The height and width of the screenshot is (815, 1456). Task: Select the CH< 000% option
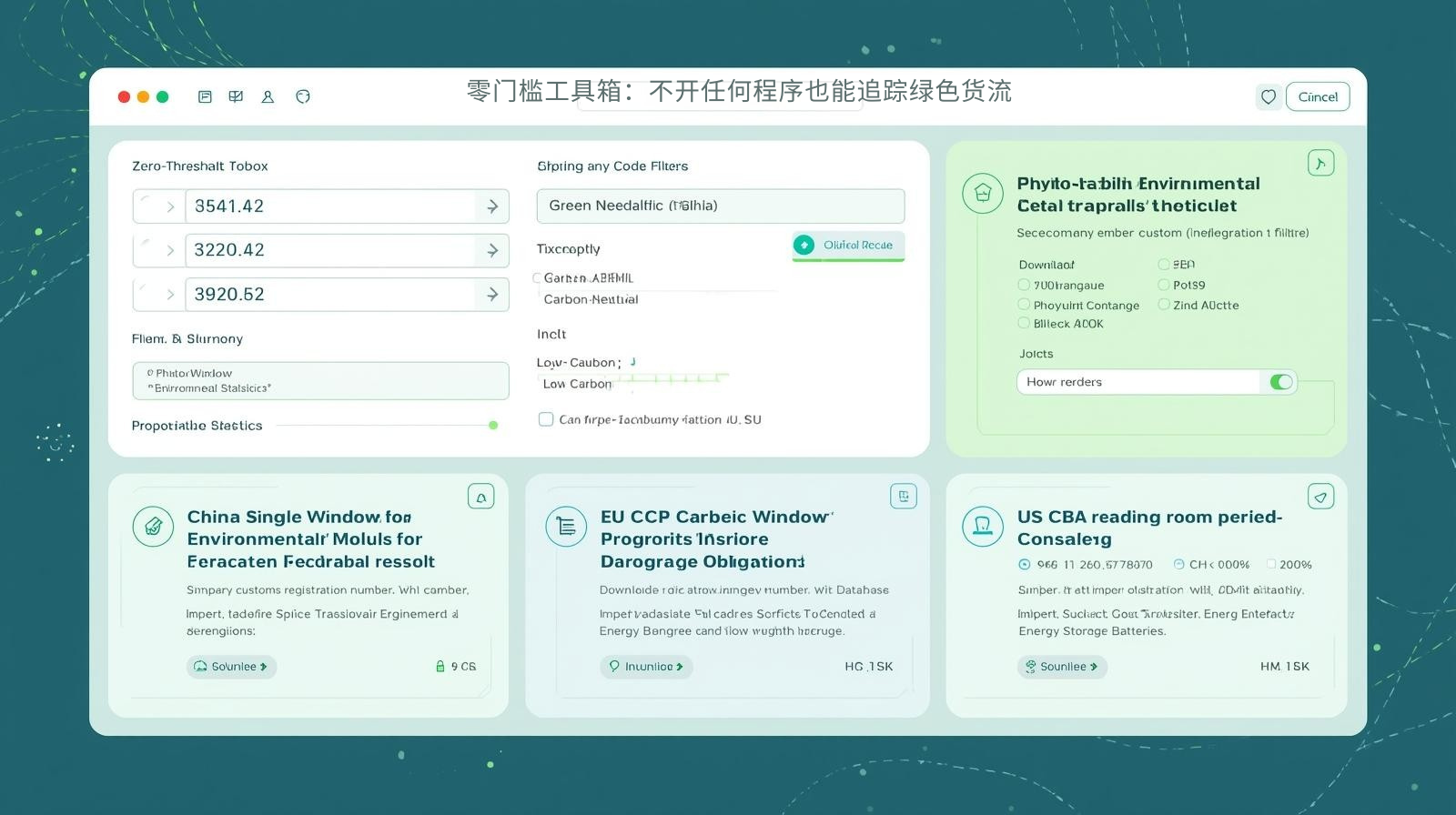pyautogui.click(x=1179, y=565)
